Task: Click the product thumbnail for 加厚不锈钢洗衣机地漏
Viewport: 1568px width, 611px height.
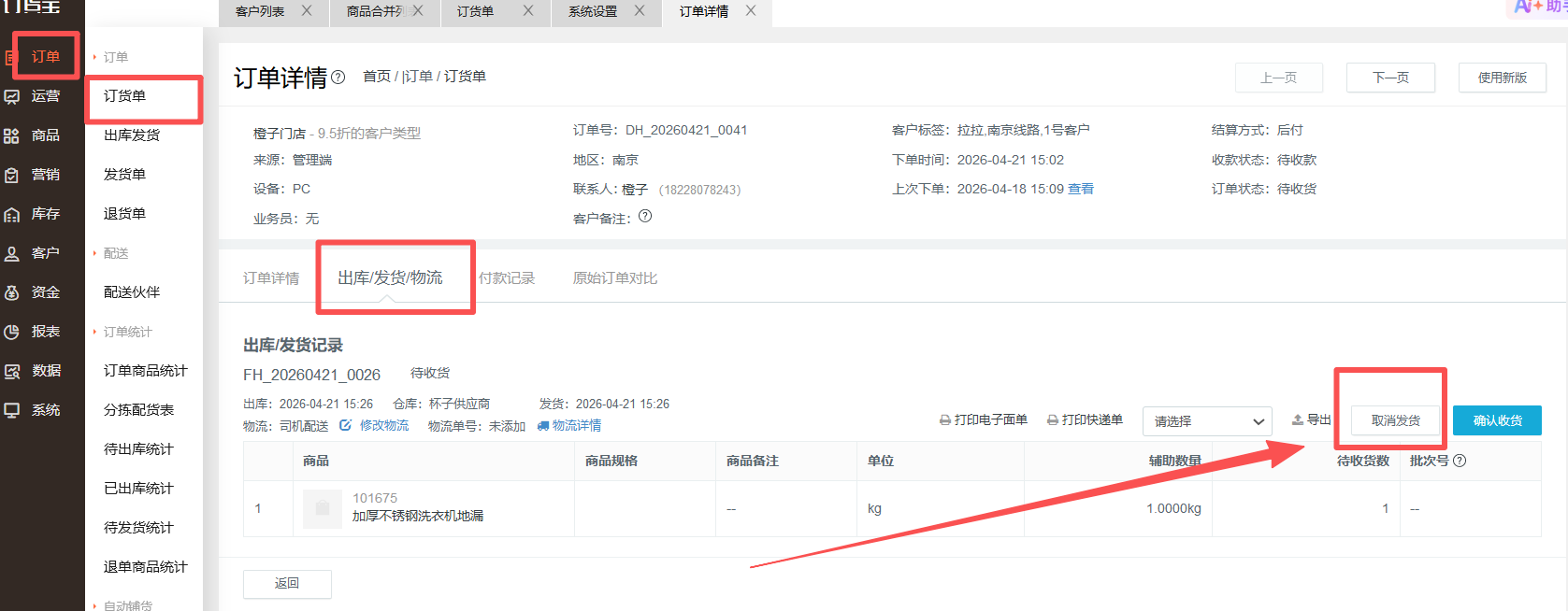Action: [323, 508]
